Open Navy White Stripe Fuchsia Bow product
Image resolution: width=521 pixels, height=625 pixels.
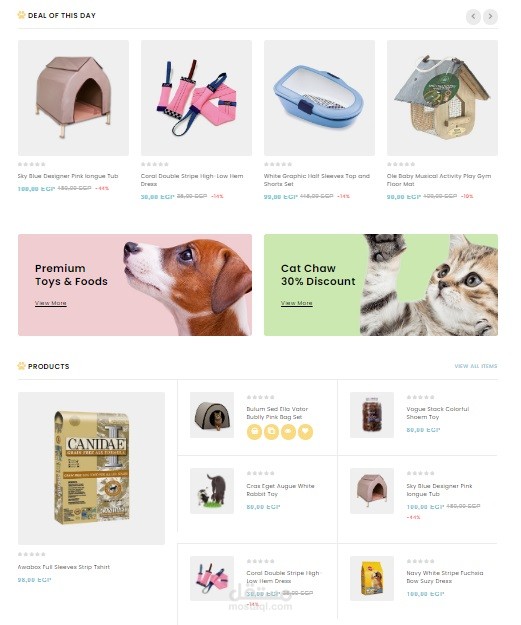[x=445, y=577]
